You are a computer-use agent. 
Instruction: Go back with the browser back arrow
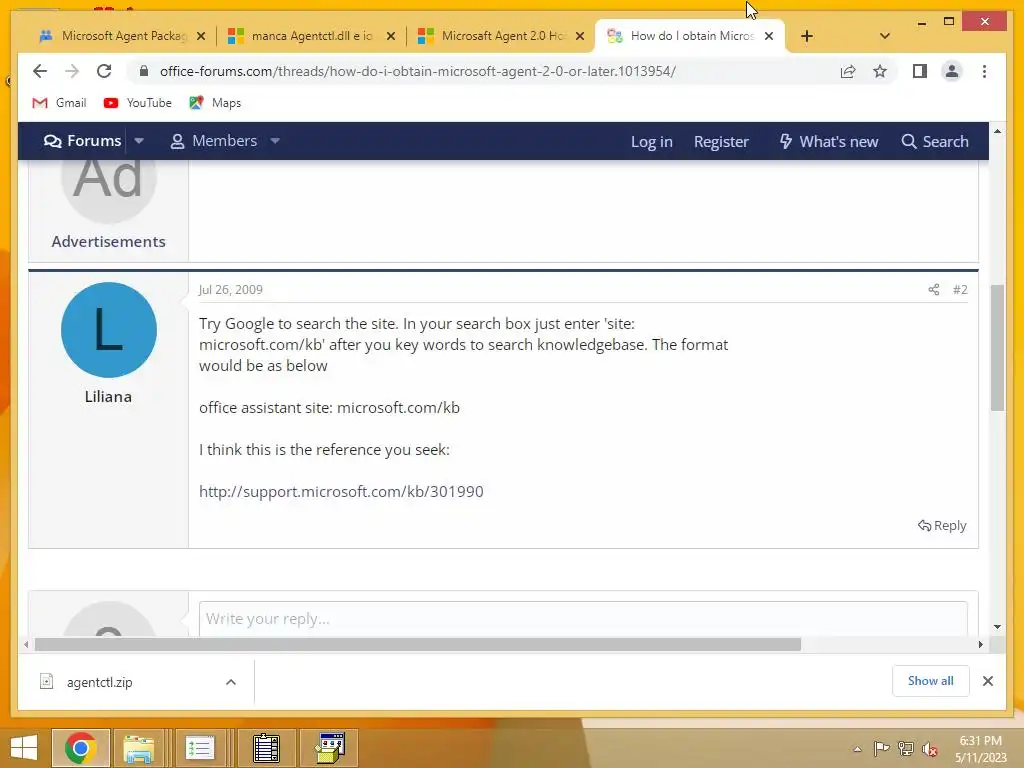click(40, 71)
